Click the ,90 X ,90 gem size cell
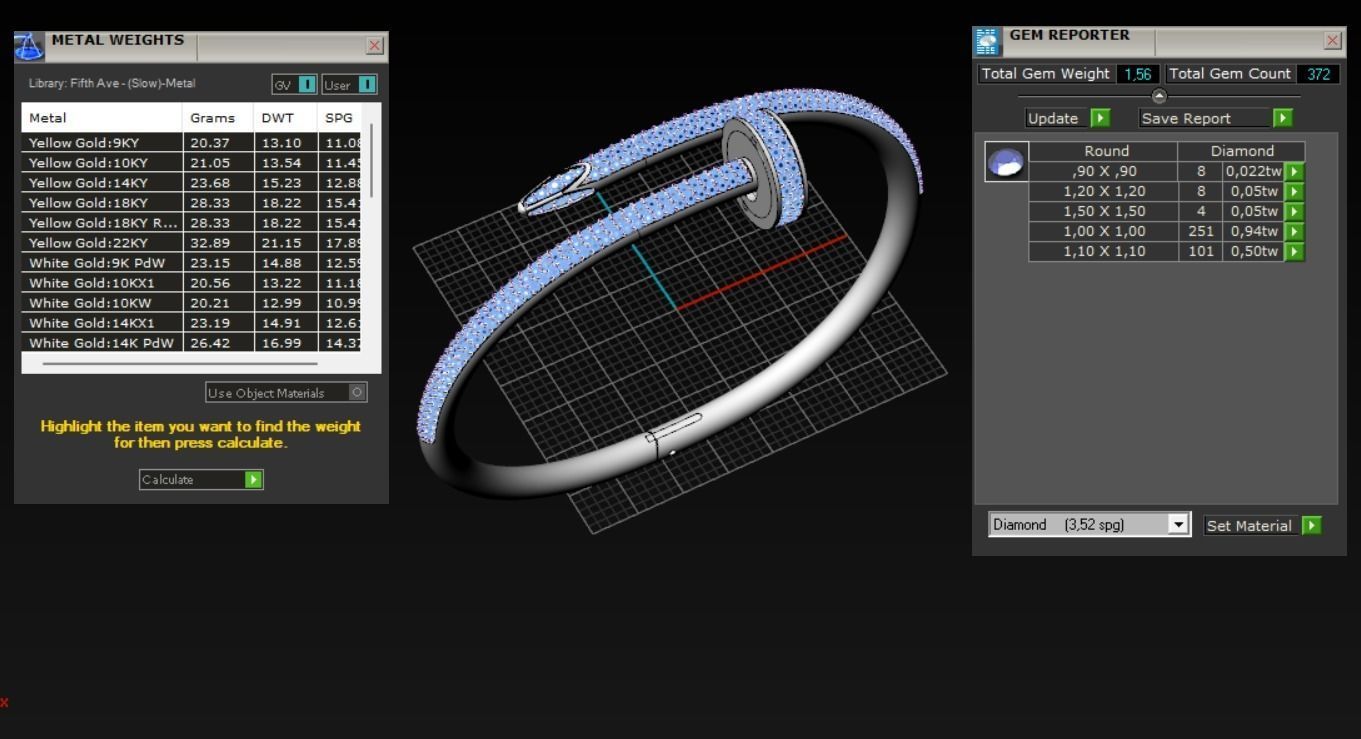Screen dimensions: 1361x739 tap(1103, 171)
